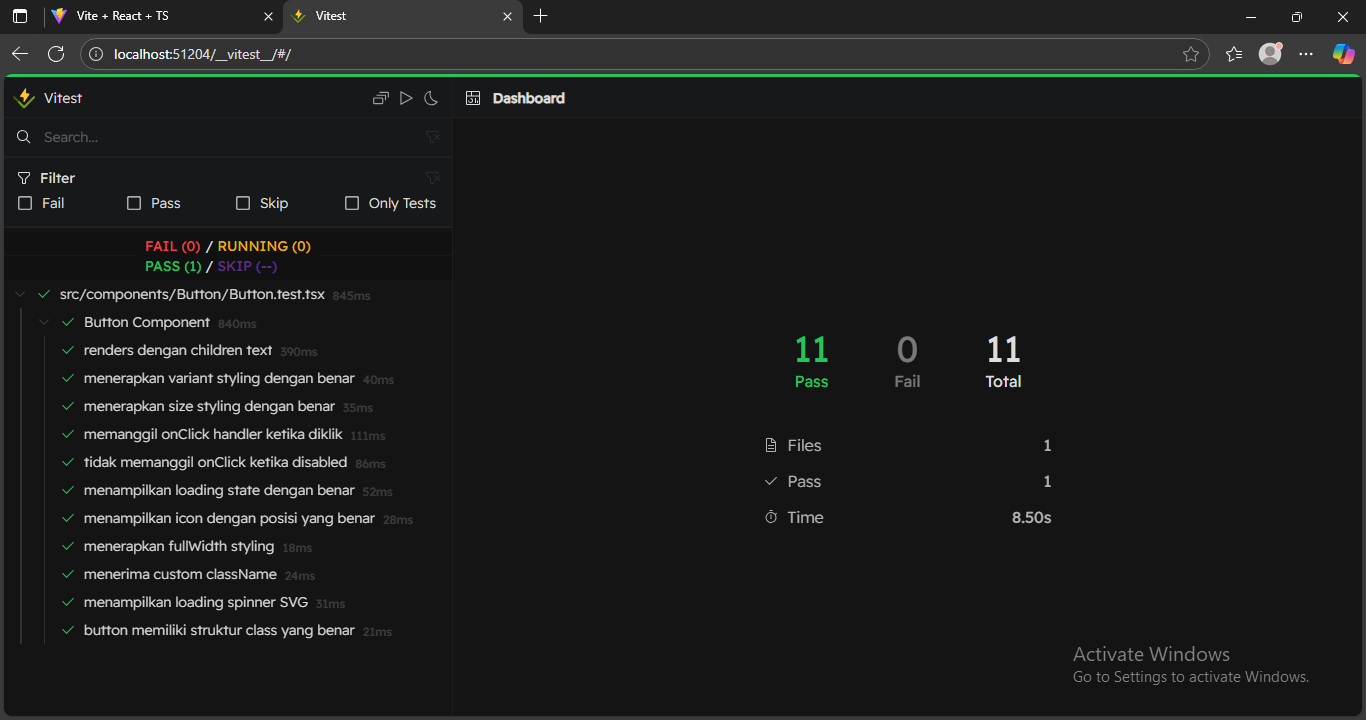Bookmark page using the star icon
Screen dimensions: 1366x720
click(x=1190, y=54)
